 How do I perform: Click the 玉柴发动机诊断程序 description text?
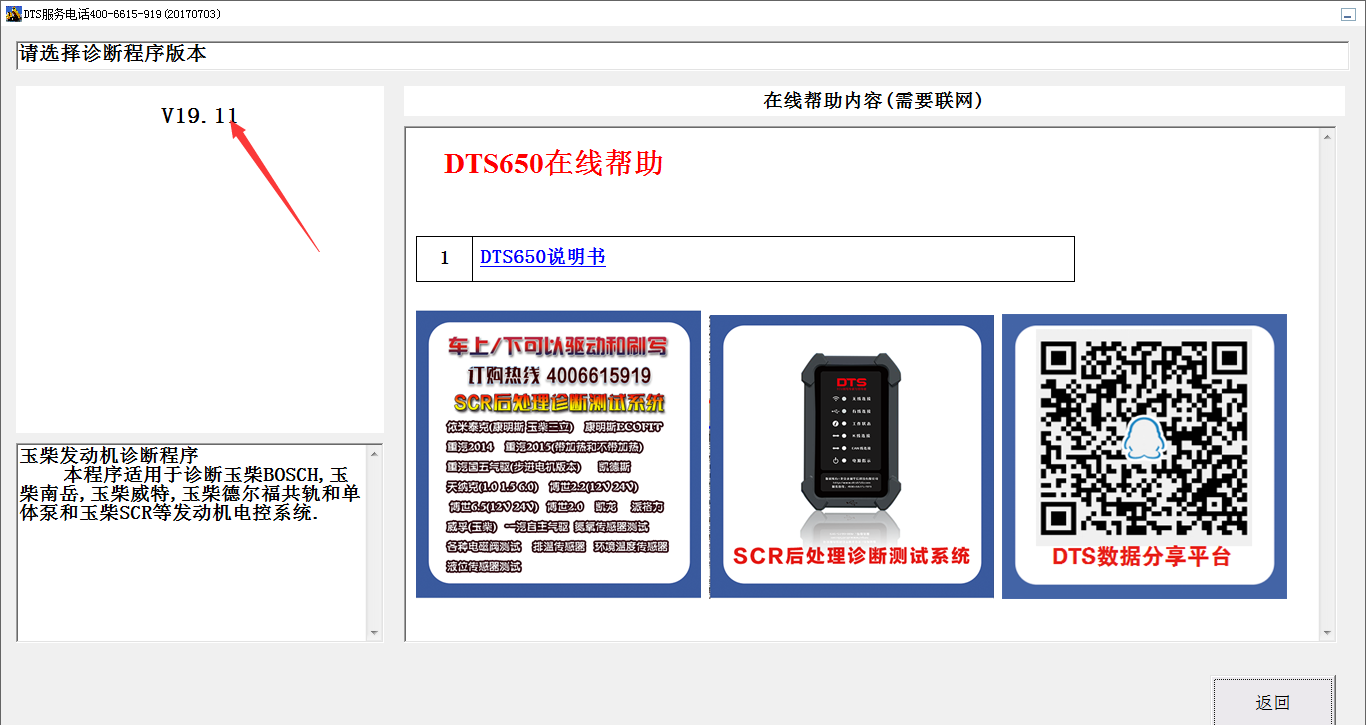click(190, 484)
